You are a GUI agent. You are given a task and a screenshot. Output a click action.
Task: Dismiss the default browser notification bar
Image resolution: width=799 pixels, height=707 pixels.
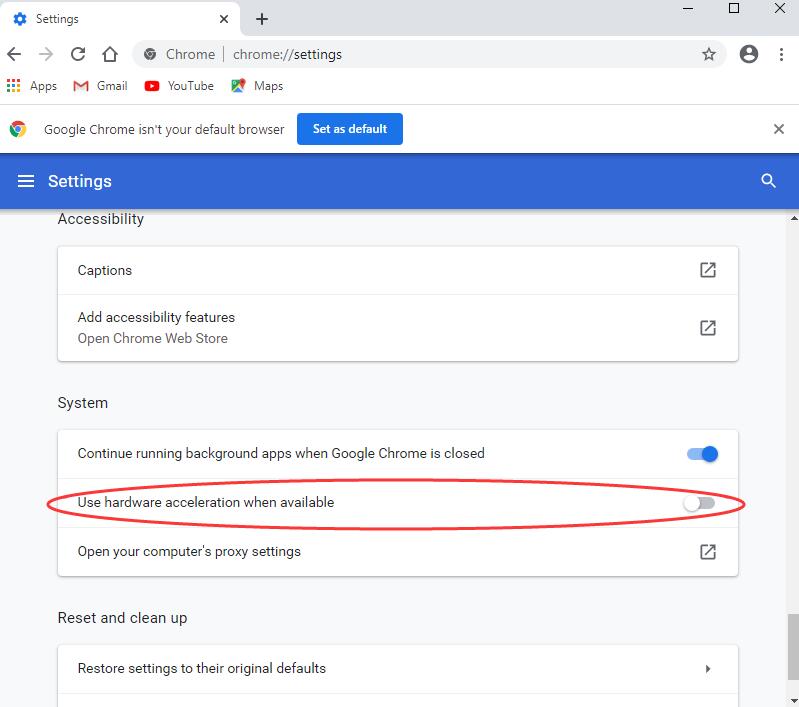(x=779, y=129)
